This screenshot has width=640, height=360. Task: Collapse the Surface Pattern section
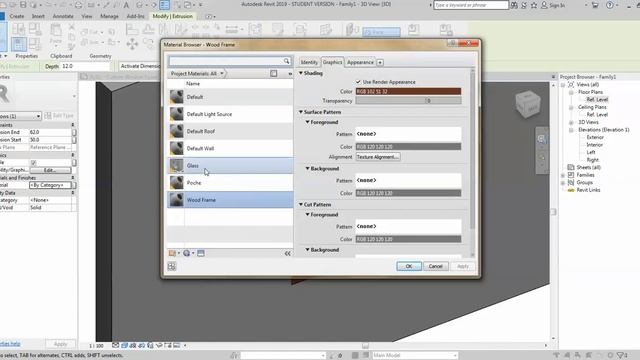(x=301, y=112)
